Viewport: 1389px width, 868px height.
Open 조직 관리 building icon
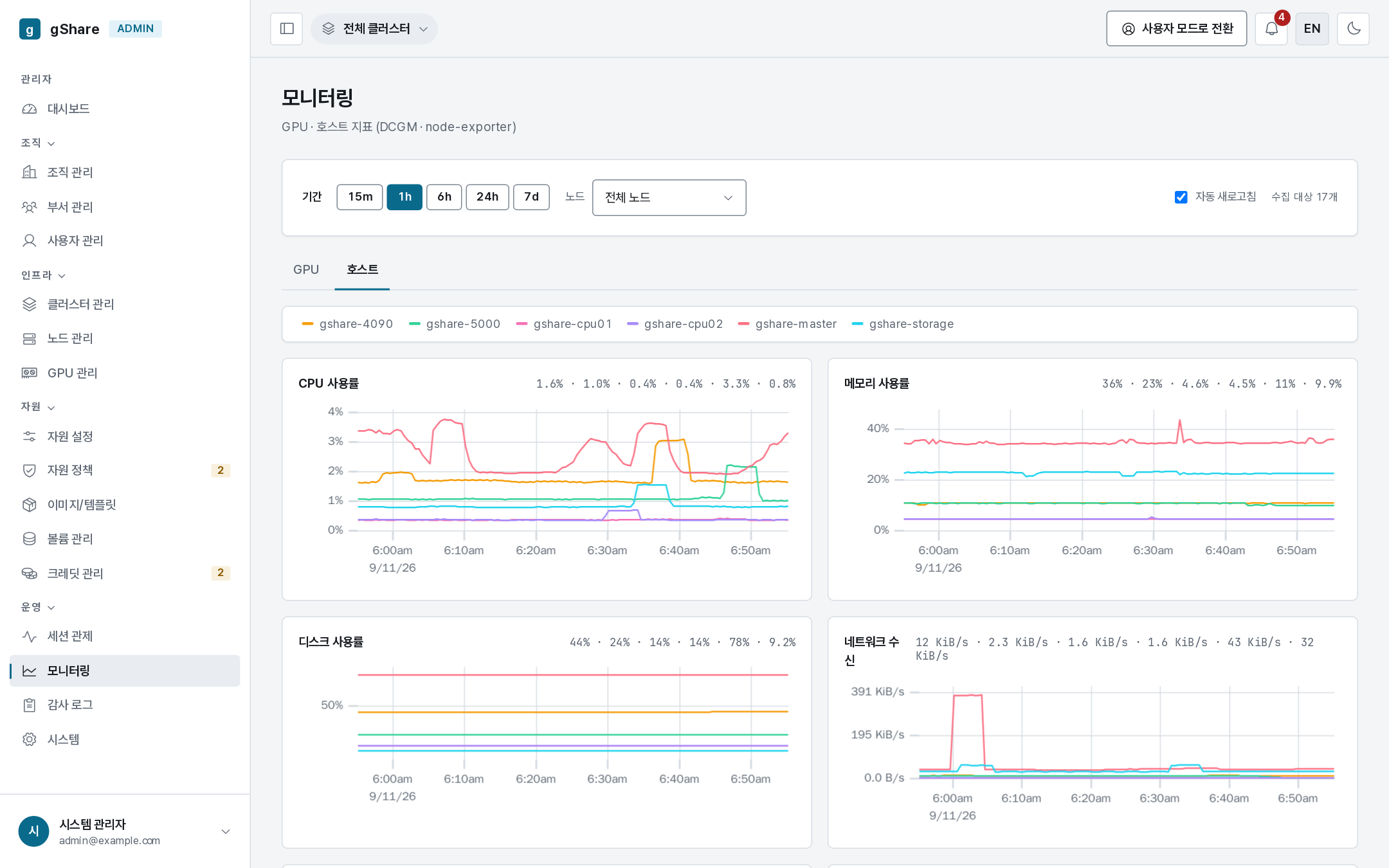pos(30,172)
